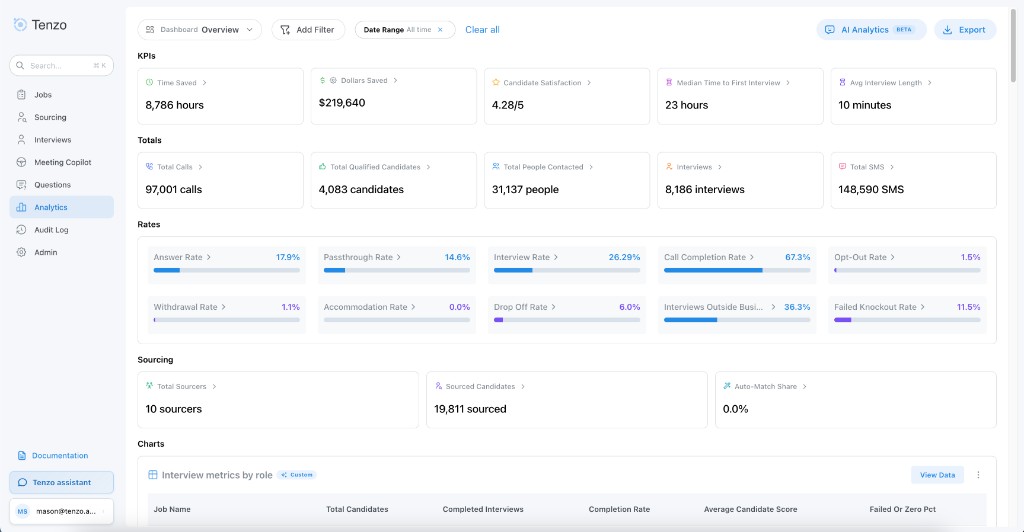The height and width of the screenshot is (532, 1024).
Task: Open Interviews in the sidebar
Action: coord(61,140)
